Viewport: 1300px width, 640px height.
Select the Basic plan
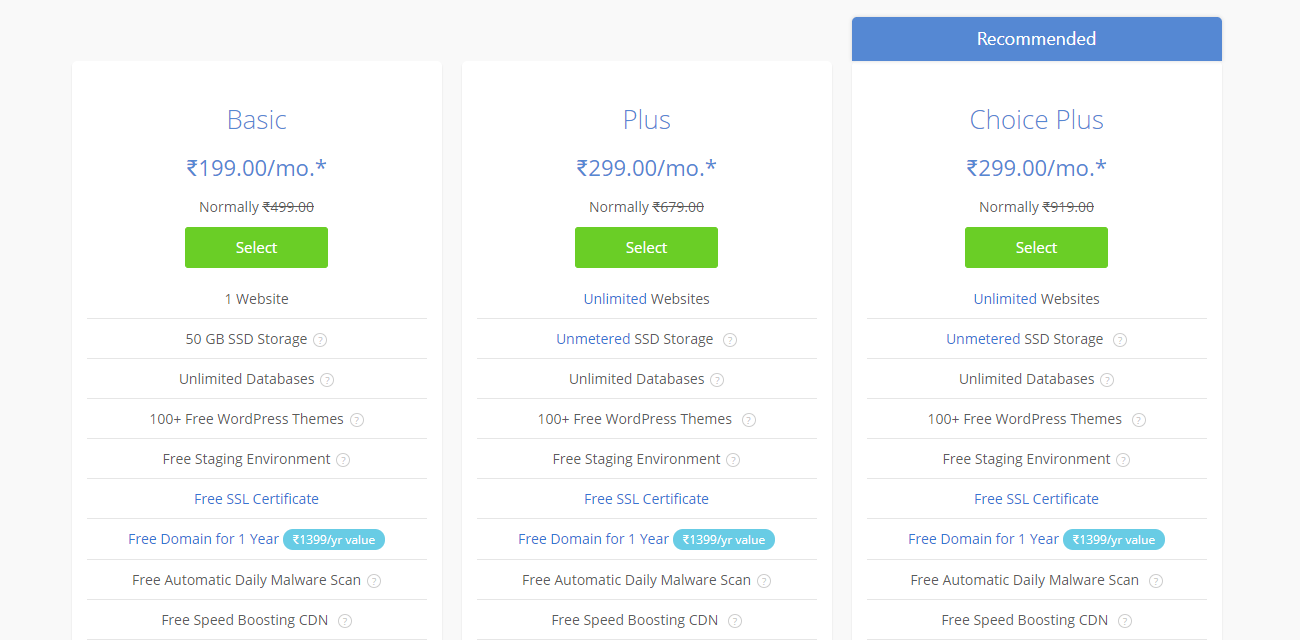256,247
